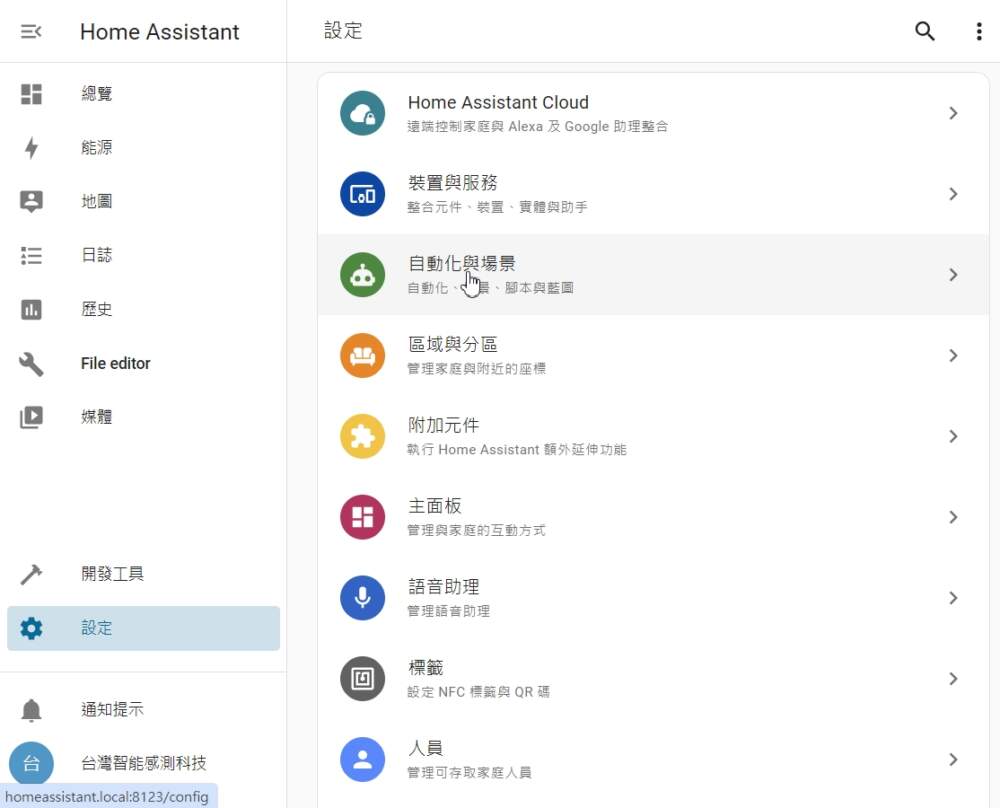Click the 媒體 media sidebar icon
The image size is (1000, 808).
(30, 417)
